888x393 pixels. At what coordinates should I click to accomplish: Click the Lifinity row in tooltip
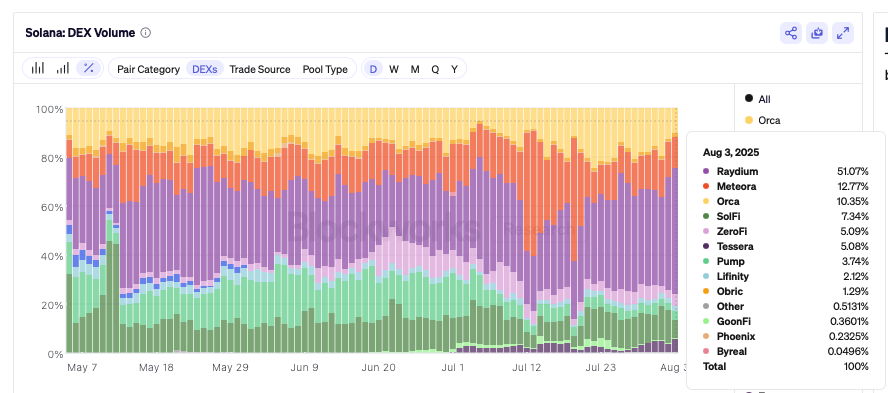click(785, 276)
